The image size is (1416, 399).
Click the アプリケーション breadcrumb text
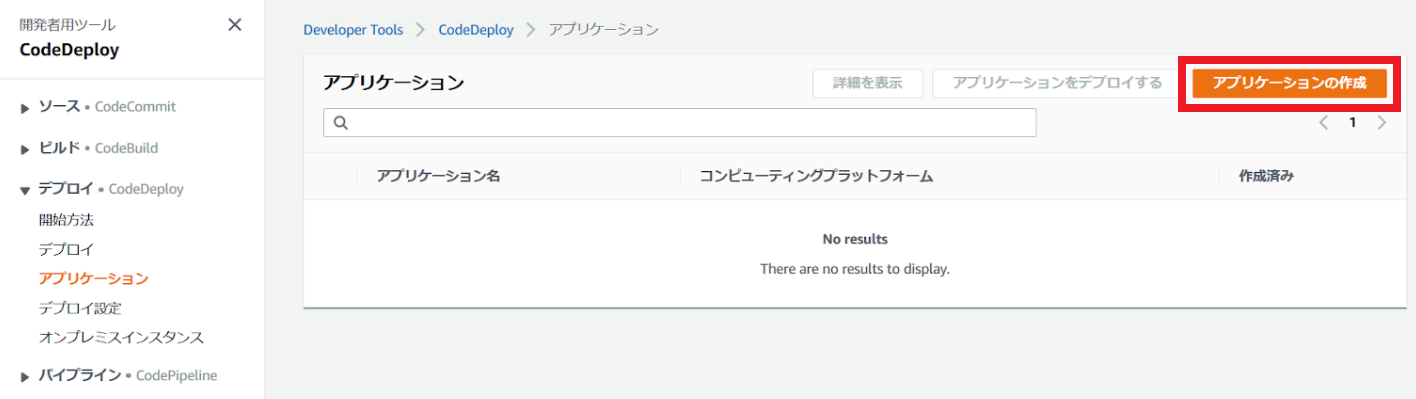(x=604, y=30)
